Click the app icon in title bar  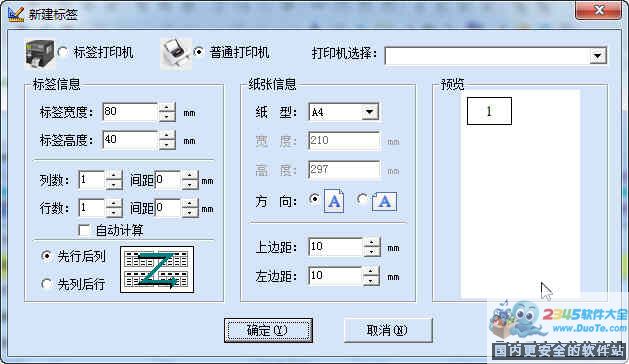click(x=16, y=14)
